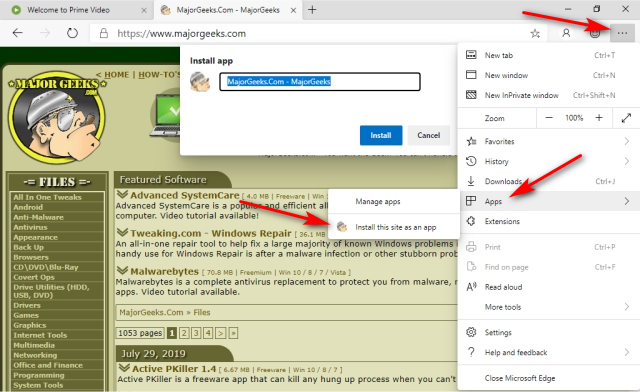Increase zoom with plus button
640x392 pixels.
599,118
